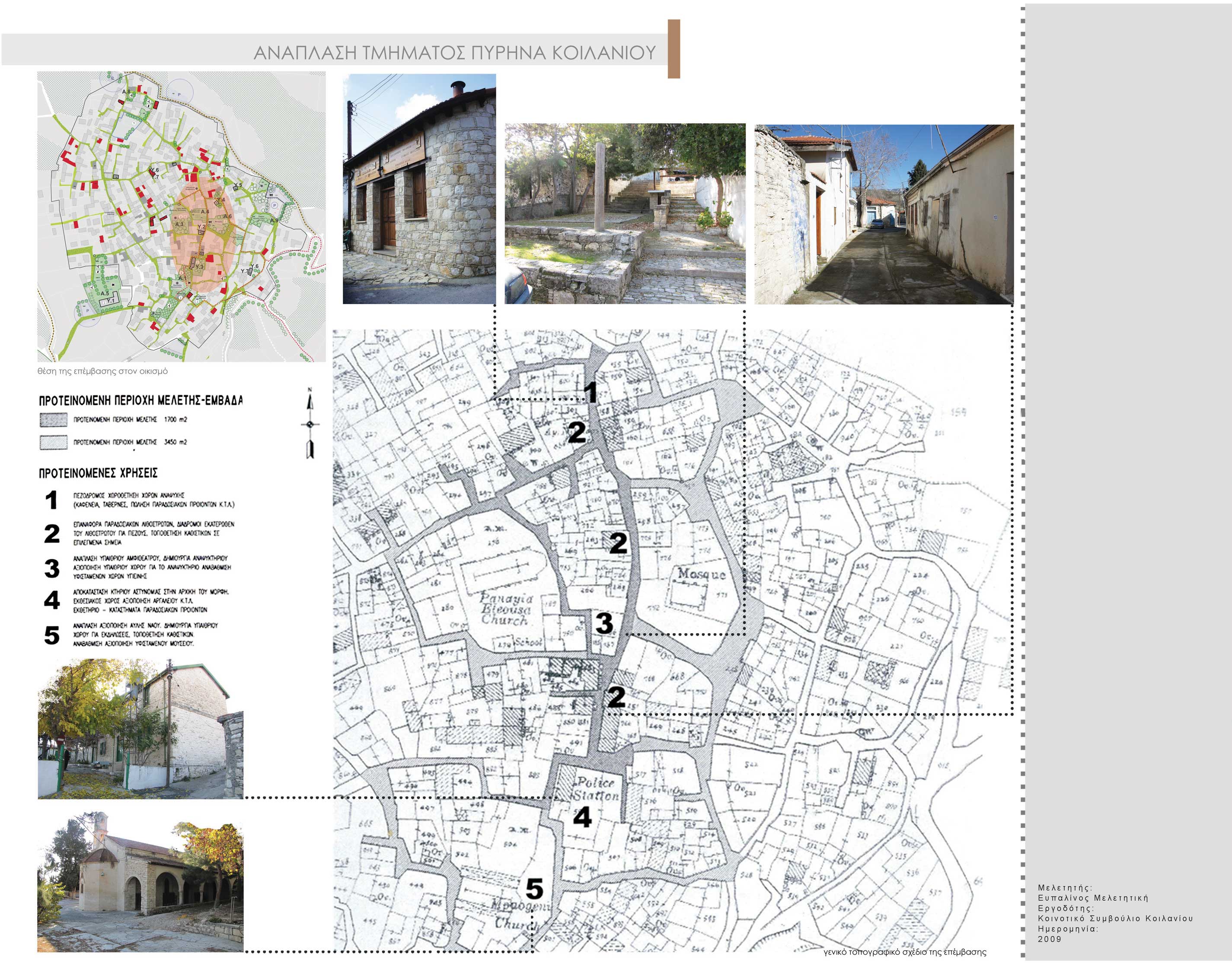The image size is (1232, 963).
Task: Click the large number 1 in the legend list
Action: [51, 500]
